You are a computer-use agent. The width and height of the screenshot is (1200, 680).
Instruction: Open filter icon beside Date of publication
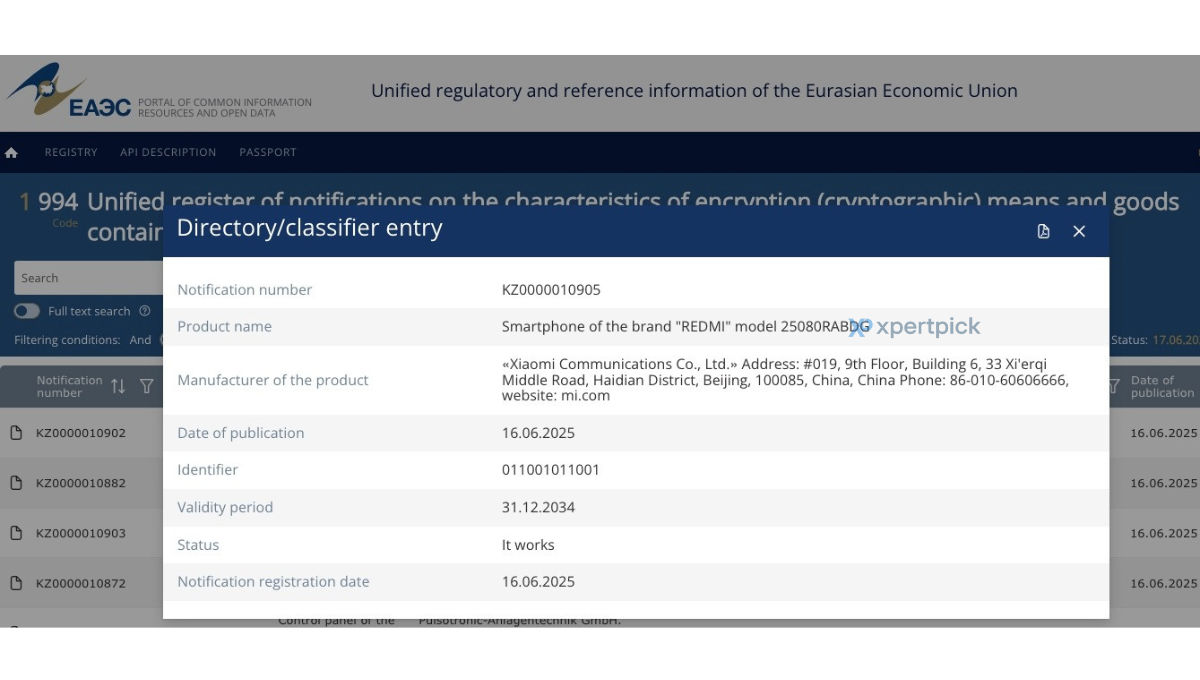(1113, 386)
